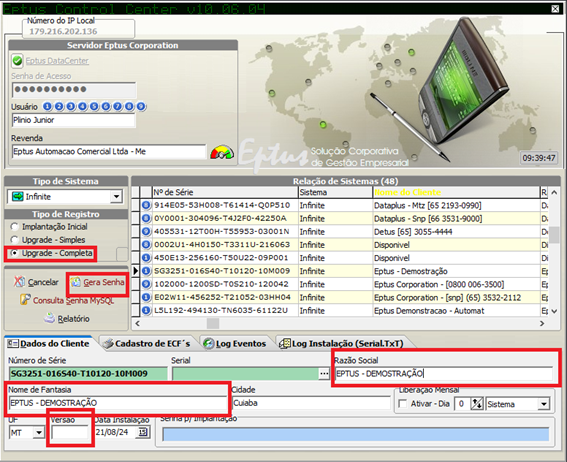Open the Data Instalação calendar picker

pos(143,432)
